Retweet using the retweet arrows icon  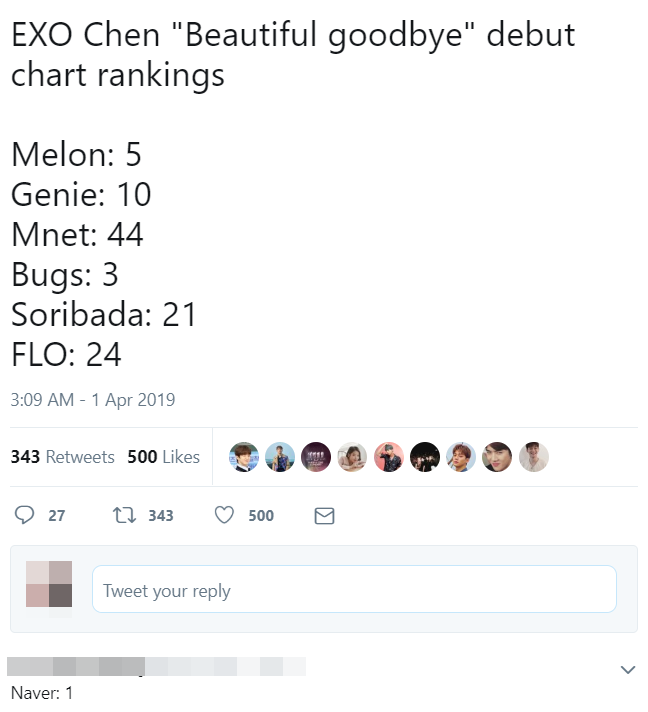click(x=124, y=515)
